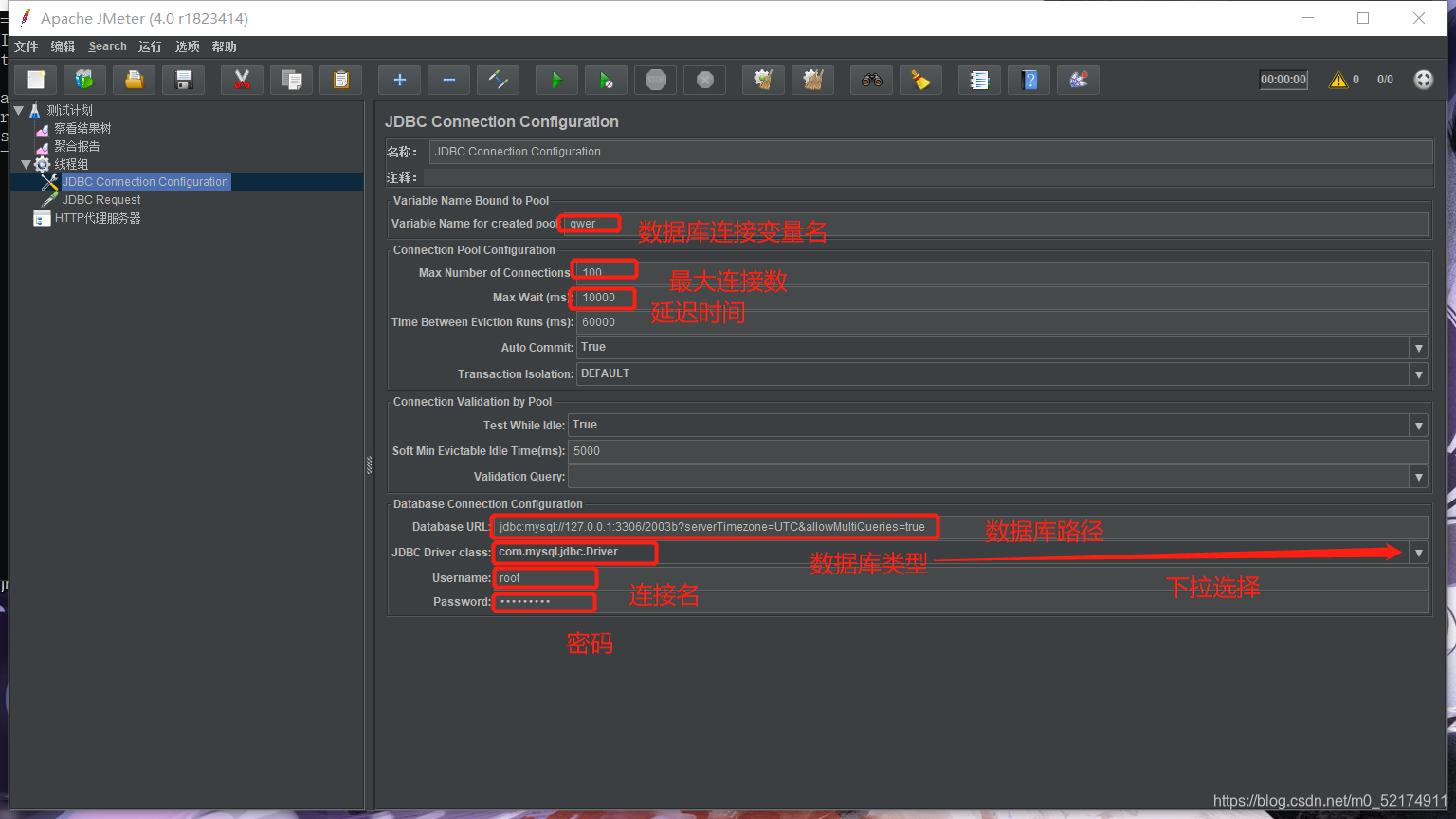Click the Clear results broom icon

pos(764,81)
